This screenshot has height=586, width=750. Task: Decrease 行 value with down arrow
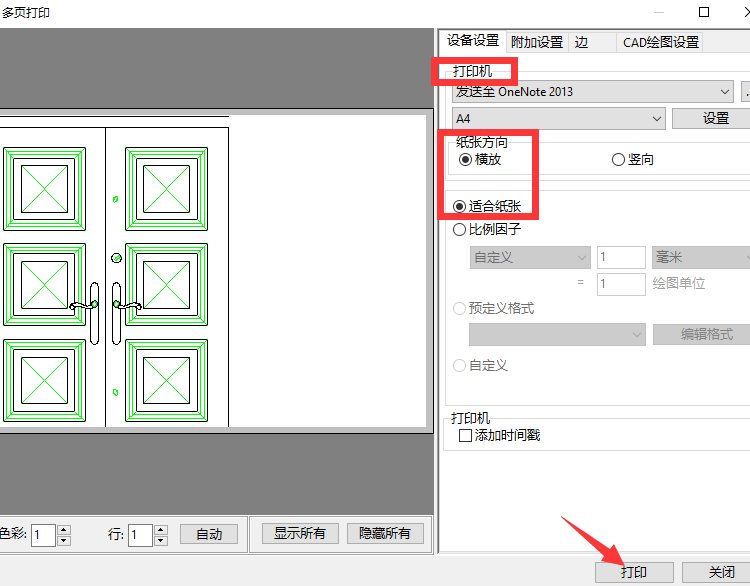pos(161,541)
